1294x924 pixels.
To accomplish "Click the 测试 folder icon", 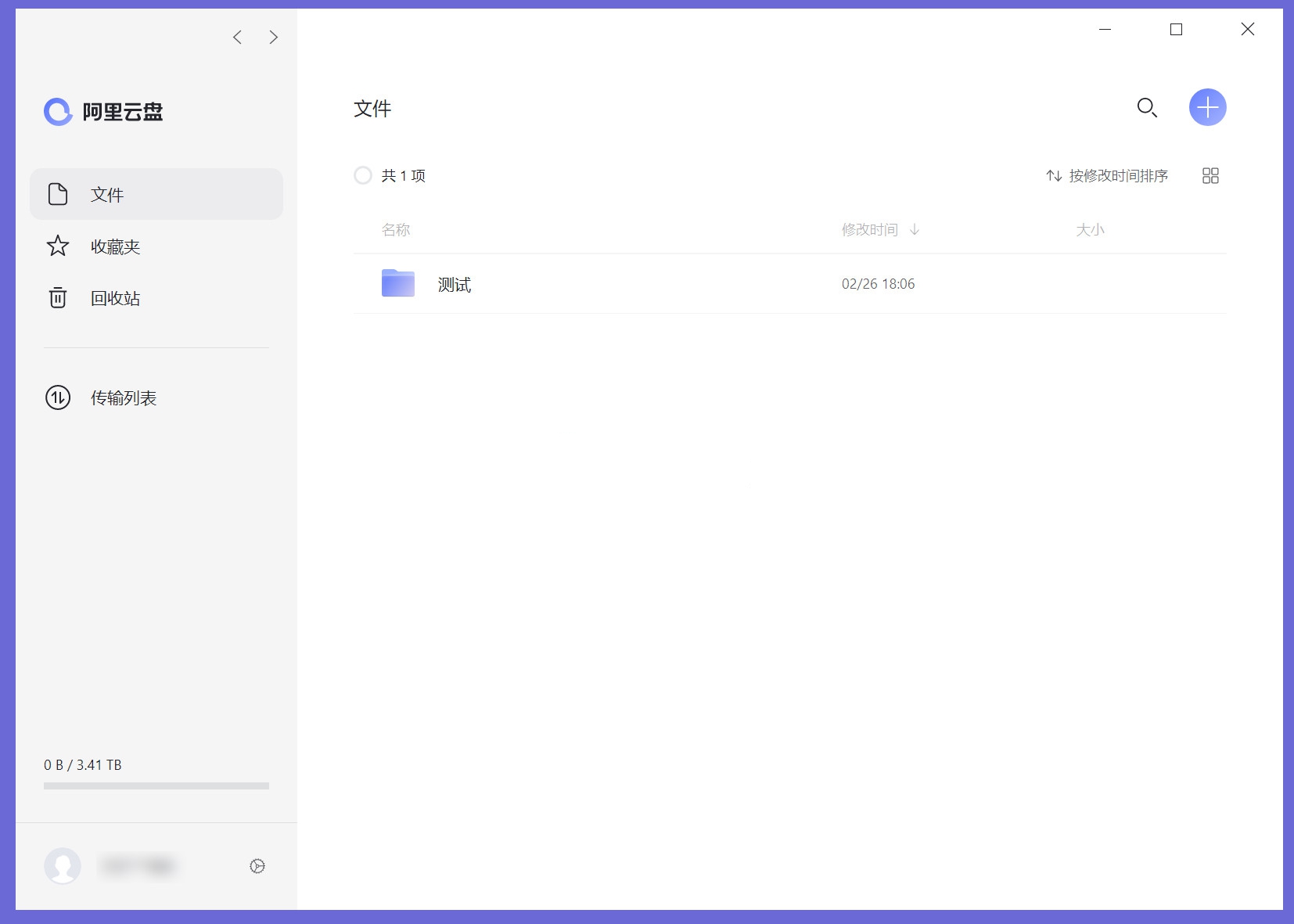I will coord(398,283).
